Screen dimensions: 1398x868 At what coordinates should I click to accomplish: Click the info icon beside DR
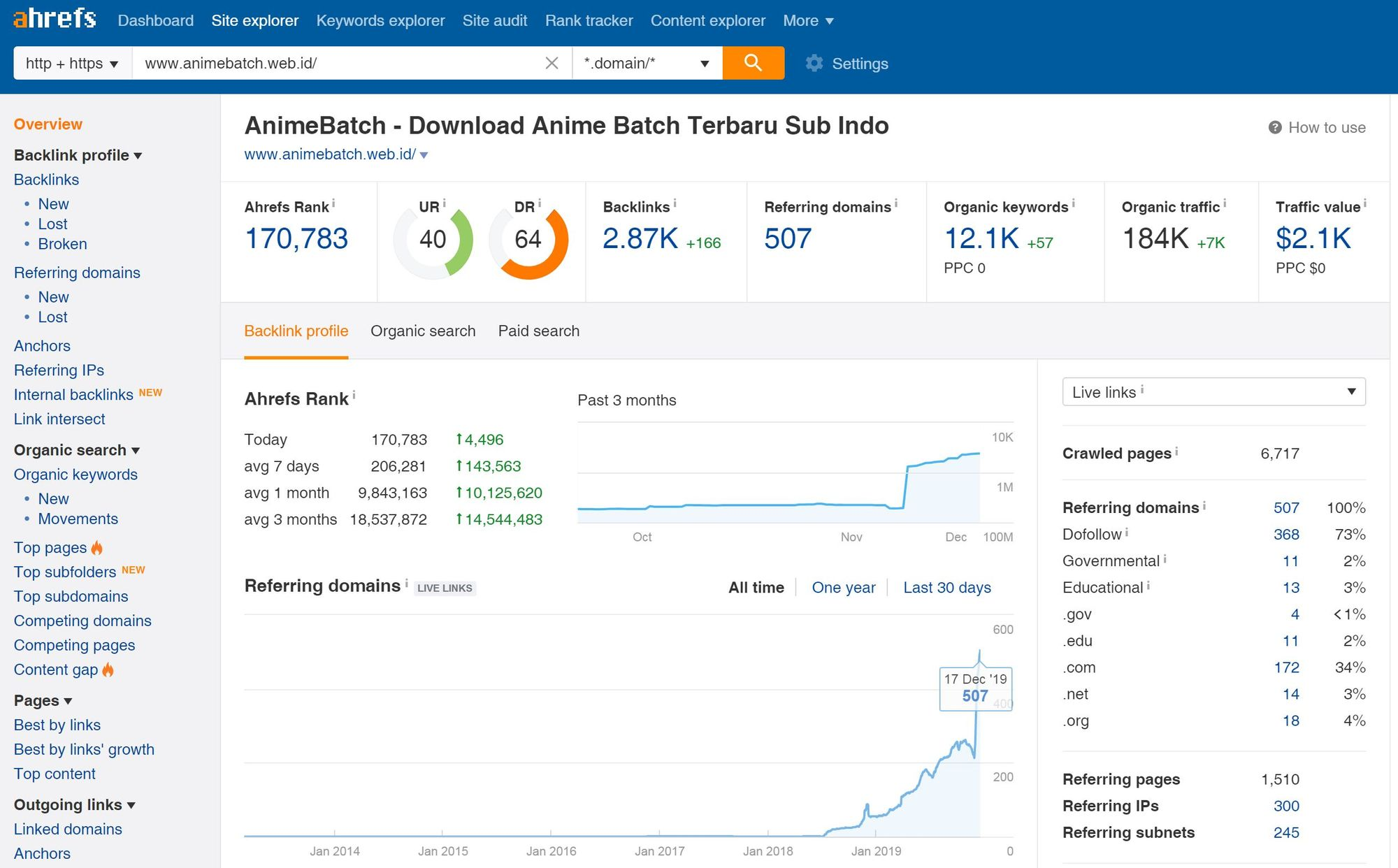tap(539, 203)
